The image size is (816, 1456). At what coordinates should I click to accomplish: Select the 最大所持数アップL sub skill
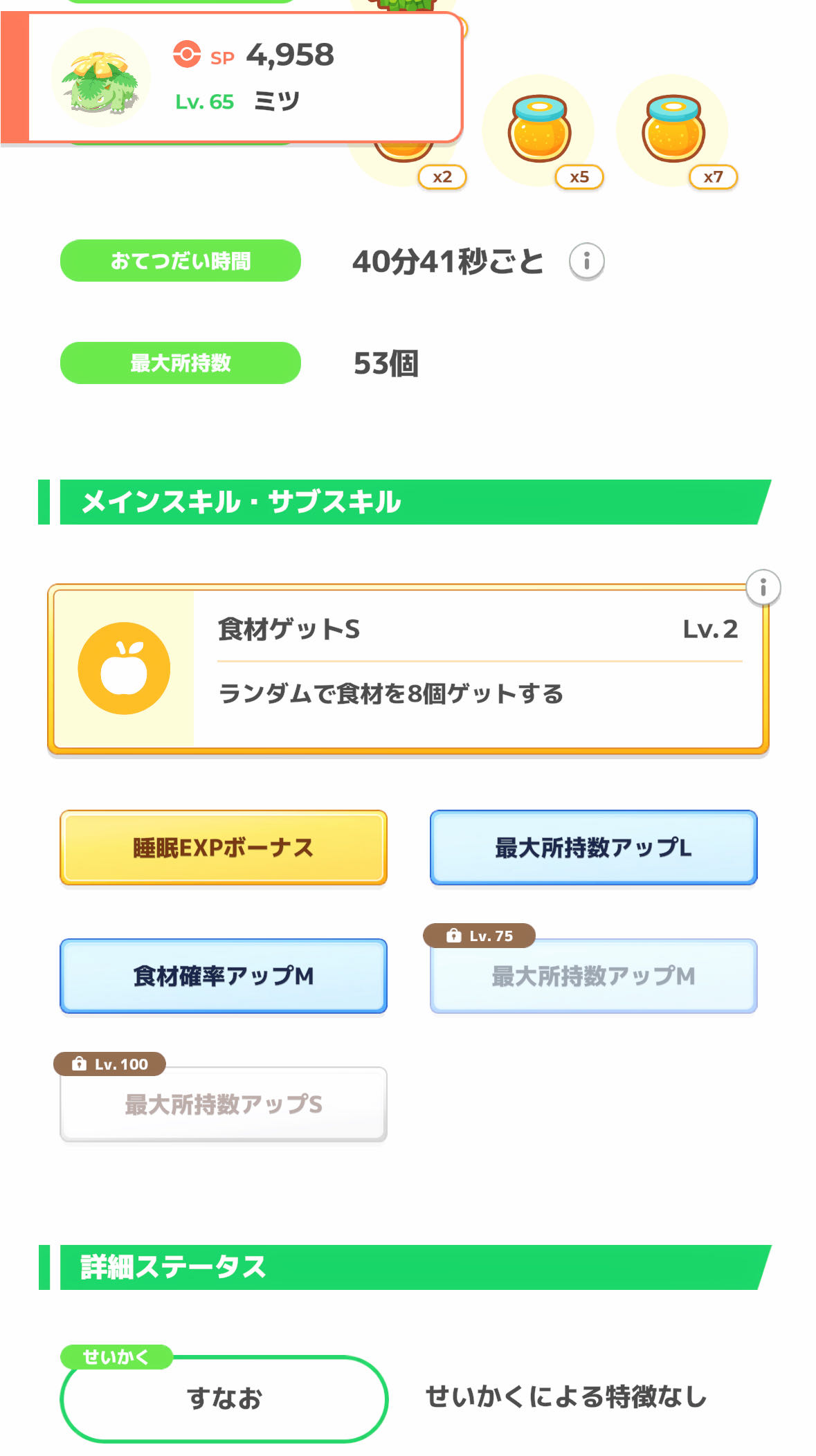click(593, 848)
